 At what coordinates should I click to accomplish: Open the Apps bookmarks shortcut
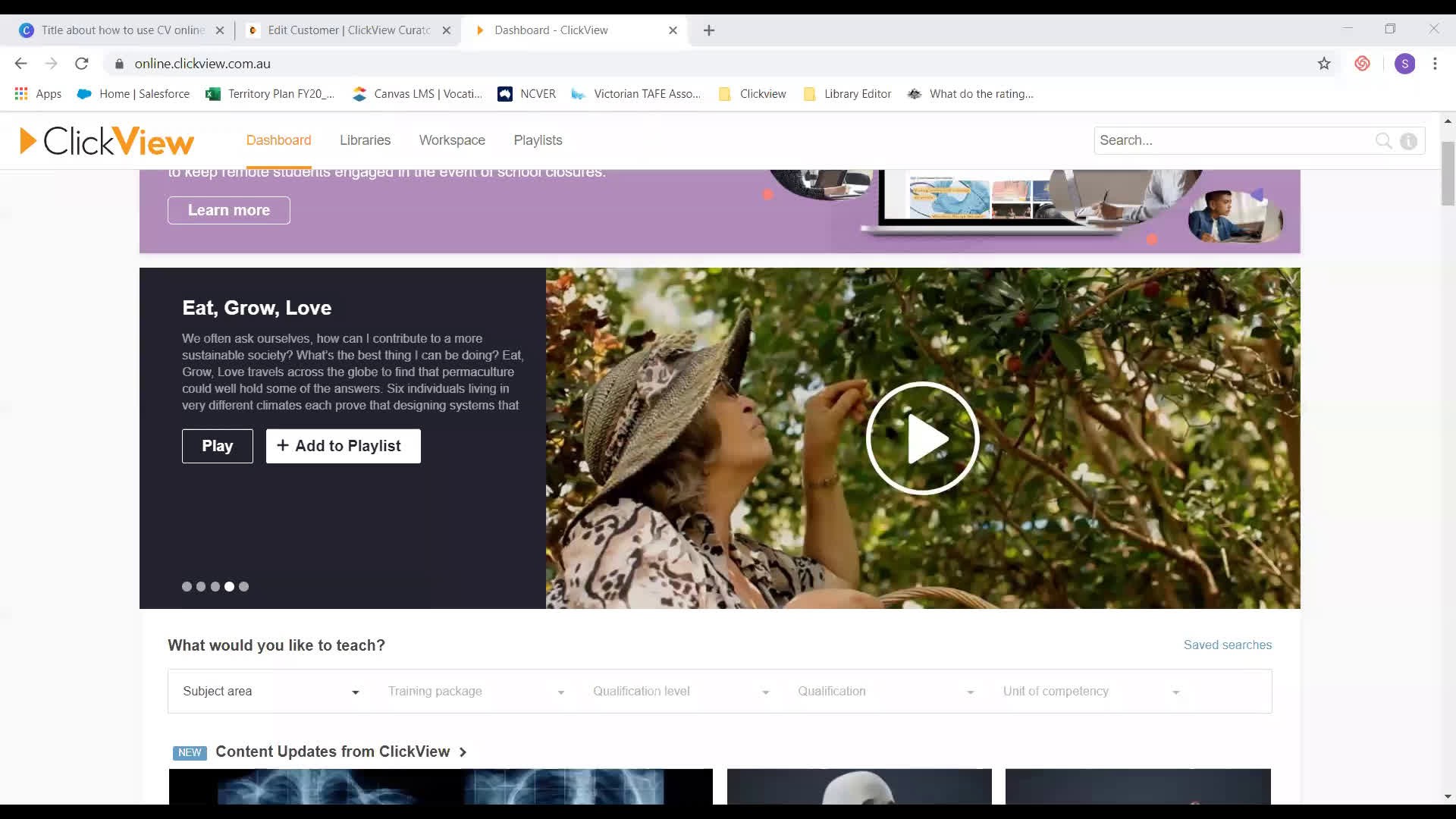pos(38,94)
